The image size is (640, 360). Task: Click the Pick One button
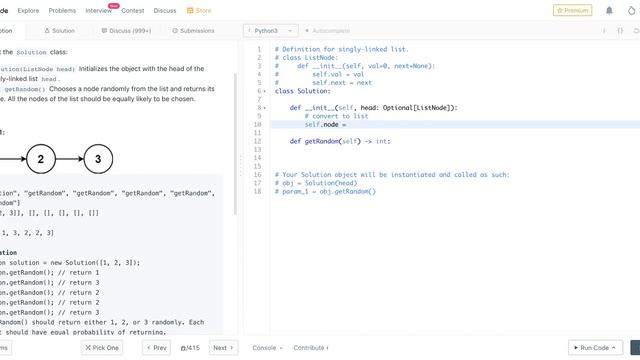click(x=102, y=348)
